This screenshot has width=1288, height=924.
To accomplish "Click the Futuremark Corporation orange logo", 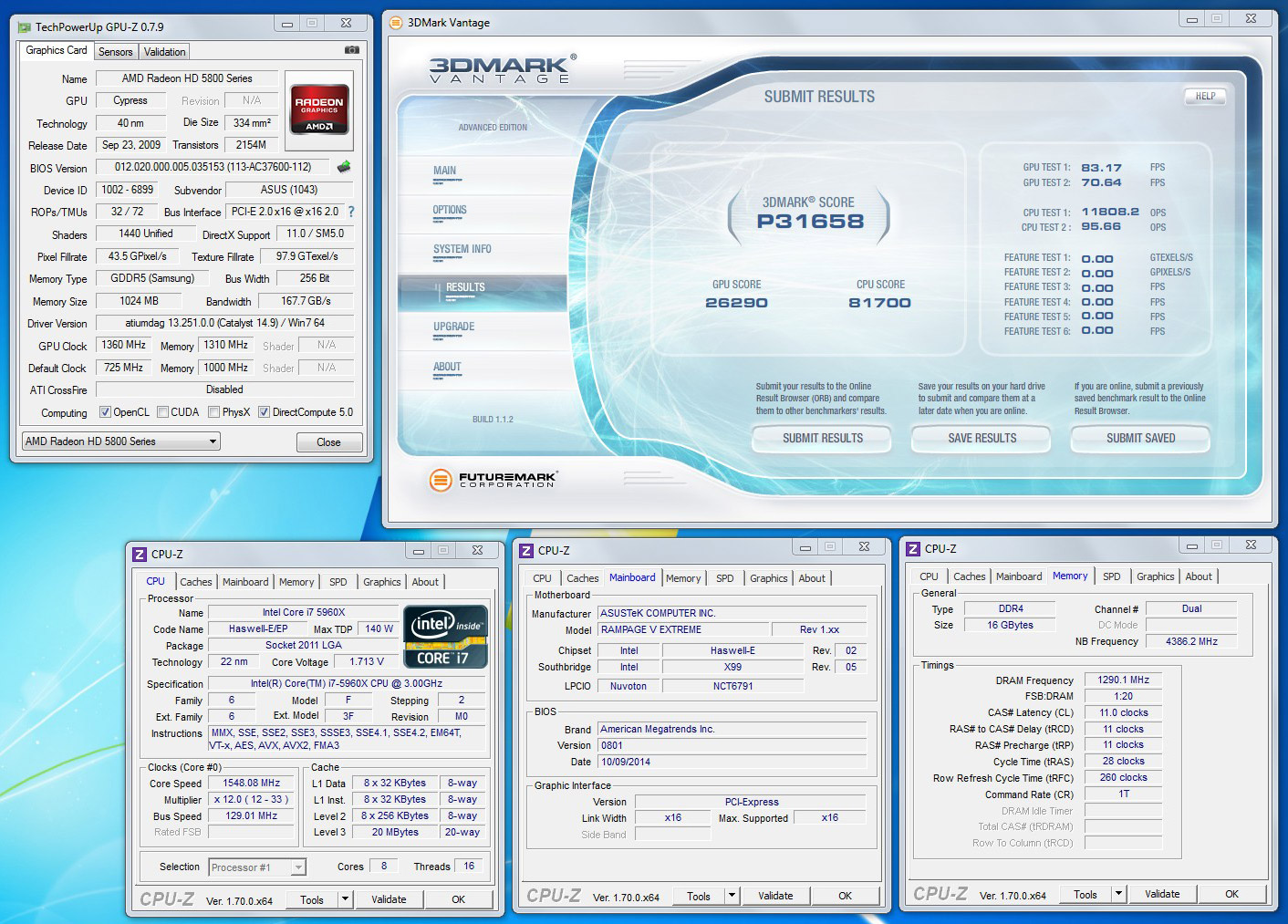I will point(441,479).
